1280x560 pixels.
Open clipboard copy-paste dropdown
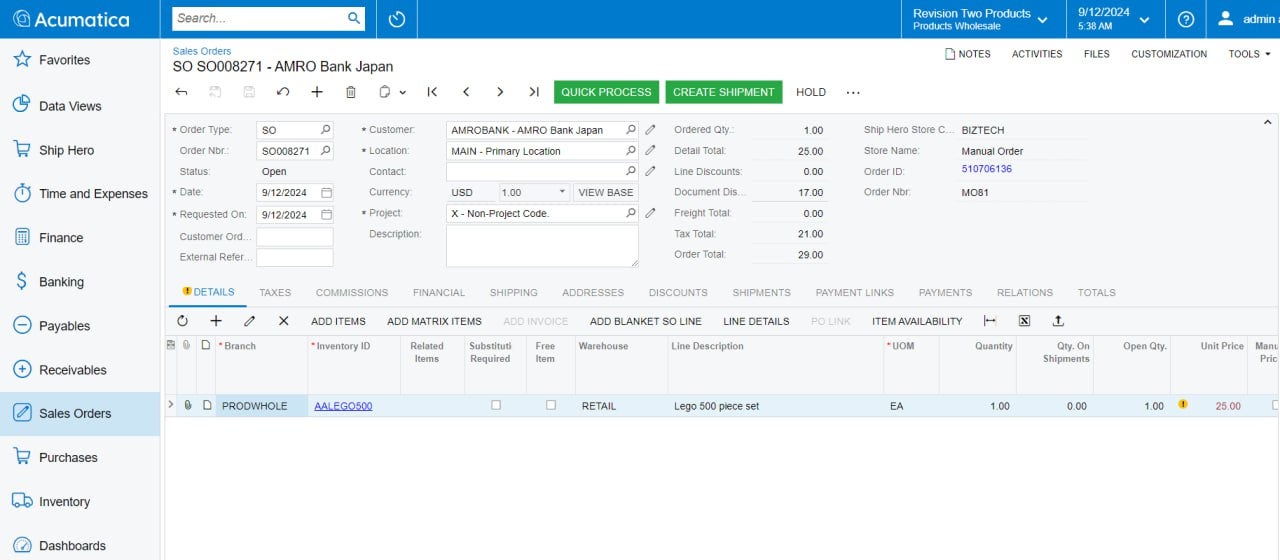tap(392, 92)
